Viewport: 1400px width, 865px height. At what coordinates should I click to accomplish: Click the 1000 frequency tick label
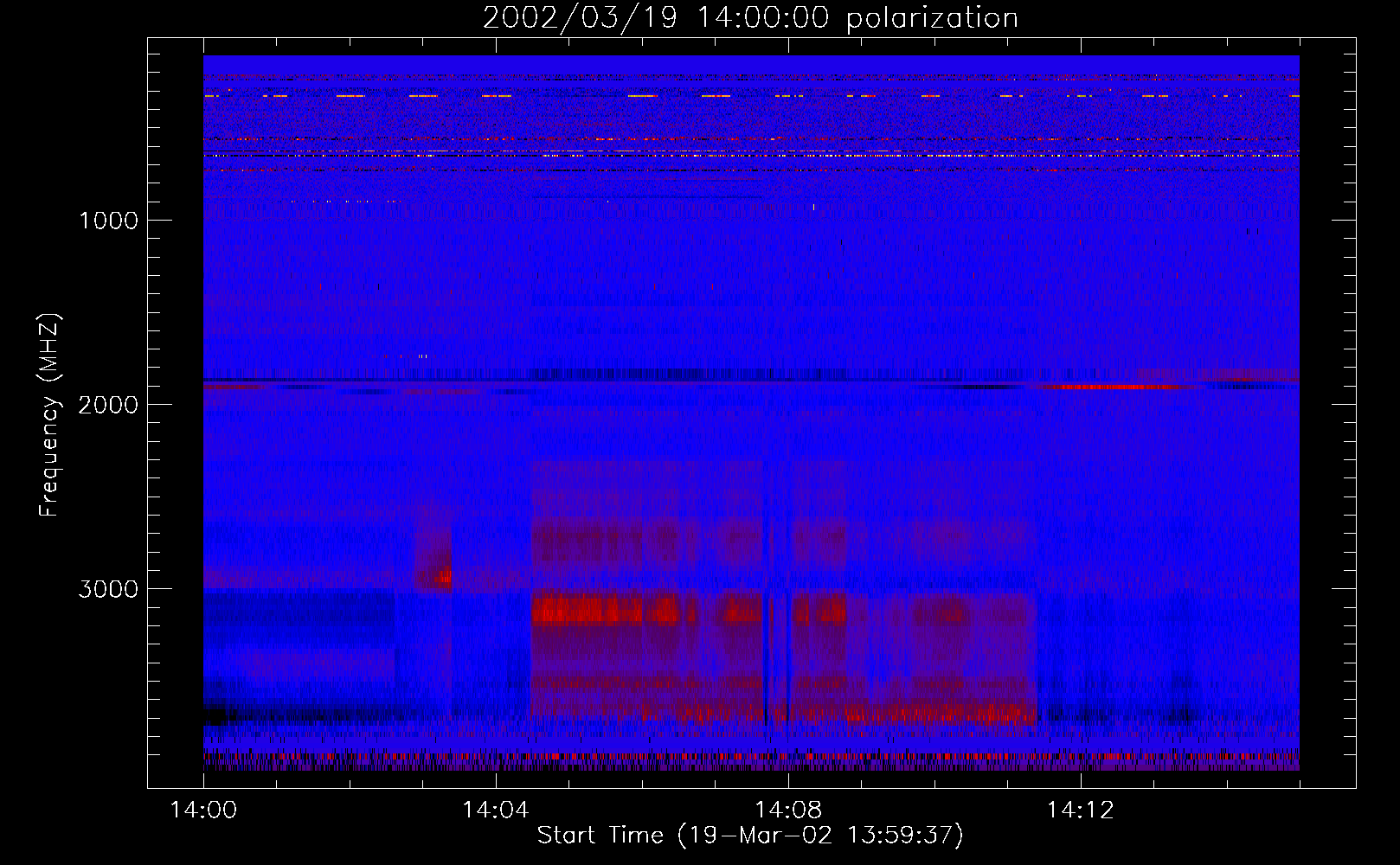pos(108,221)
